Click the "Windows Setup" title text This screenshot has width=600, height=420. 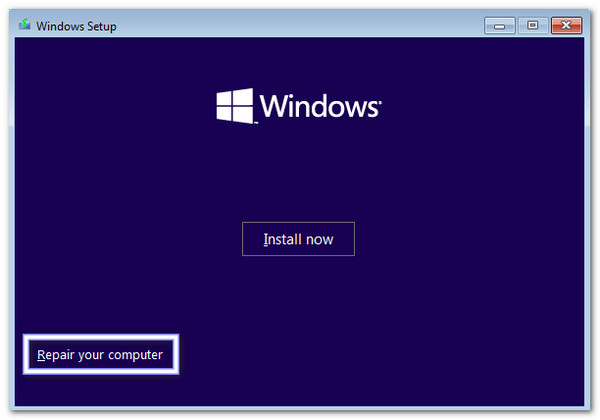(x=76, y=26)
